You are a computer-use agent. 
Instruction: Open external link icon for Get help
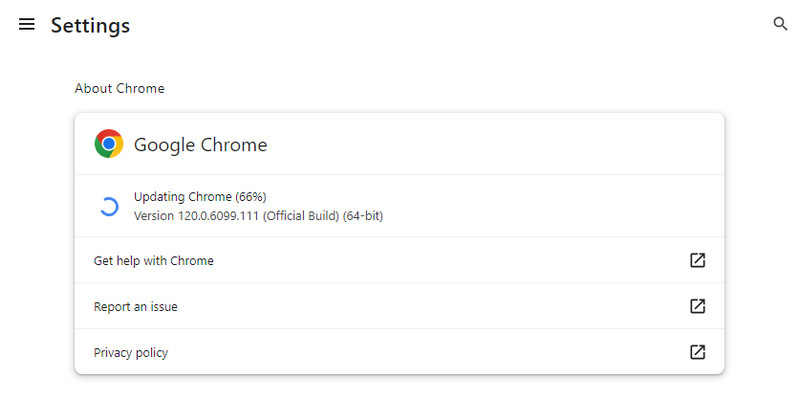coord(698,260)
